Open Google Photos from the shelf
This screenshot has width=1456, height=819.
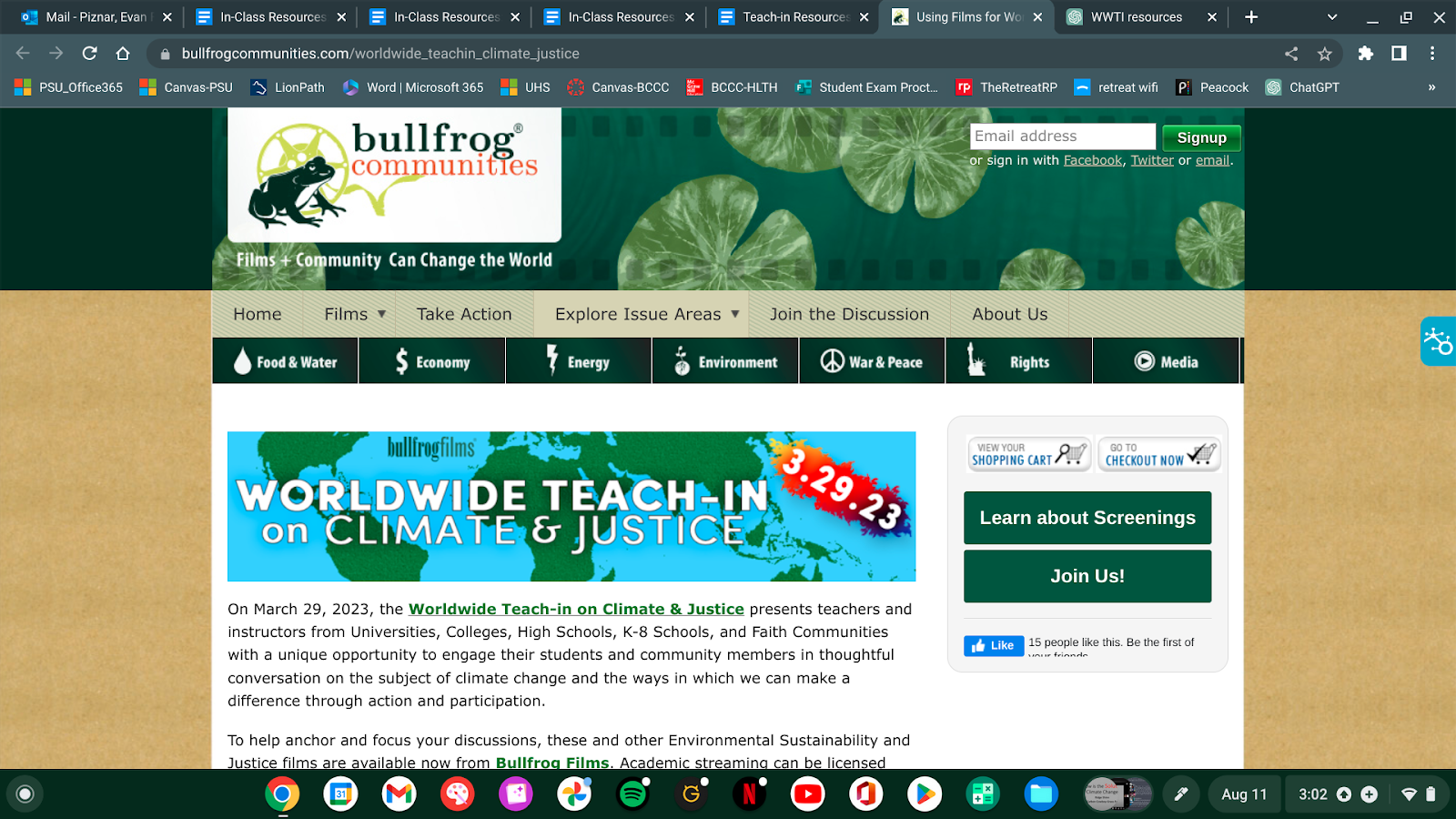coord(574,794)
